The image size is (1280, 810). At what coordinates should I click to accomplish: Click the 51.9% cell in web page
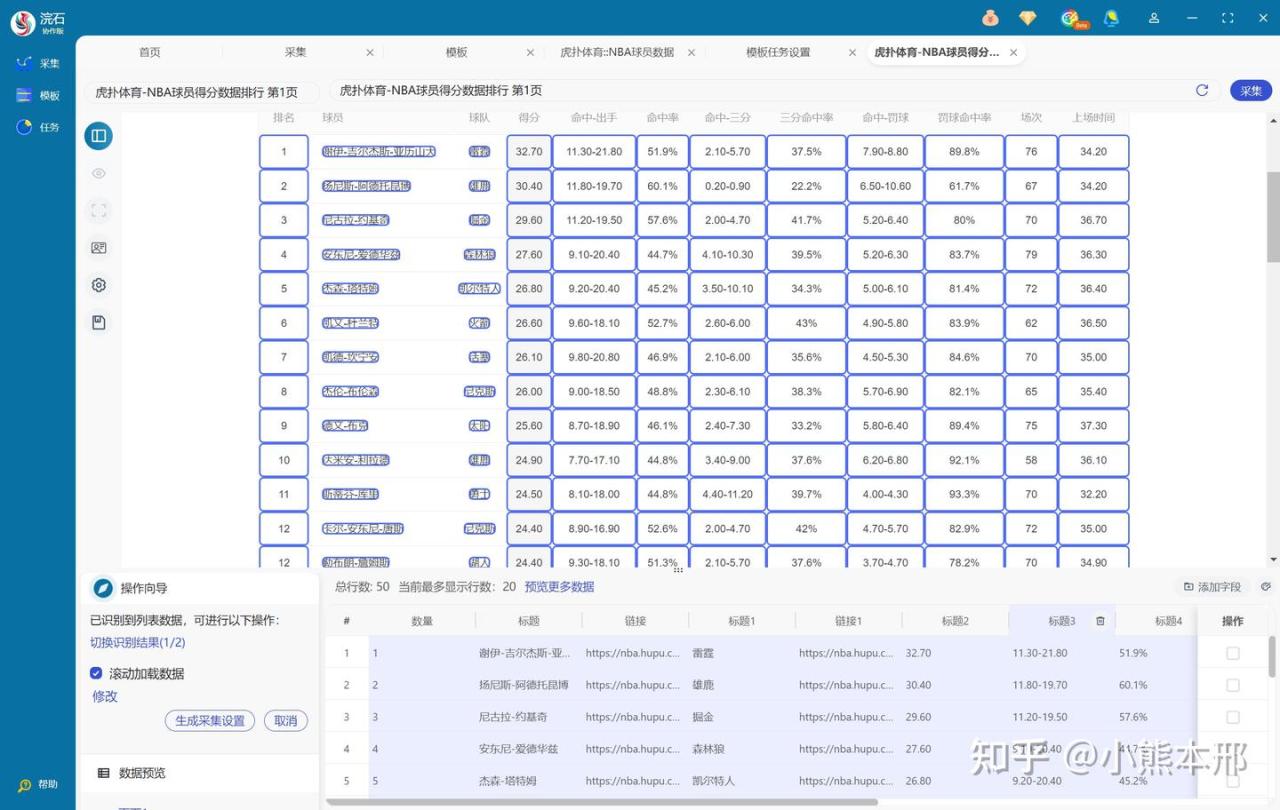[x=662, y=152]
